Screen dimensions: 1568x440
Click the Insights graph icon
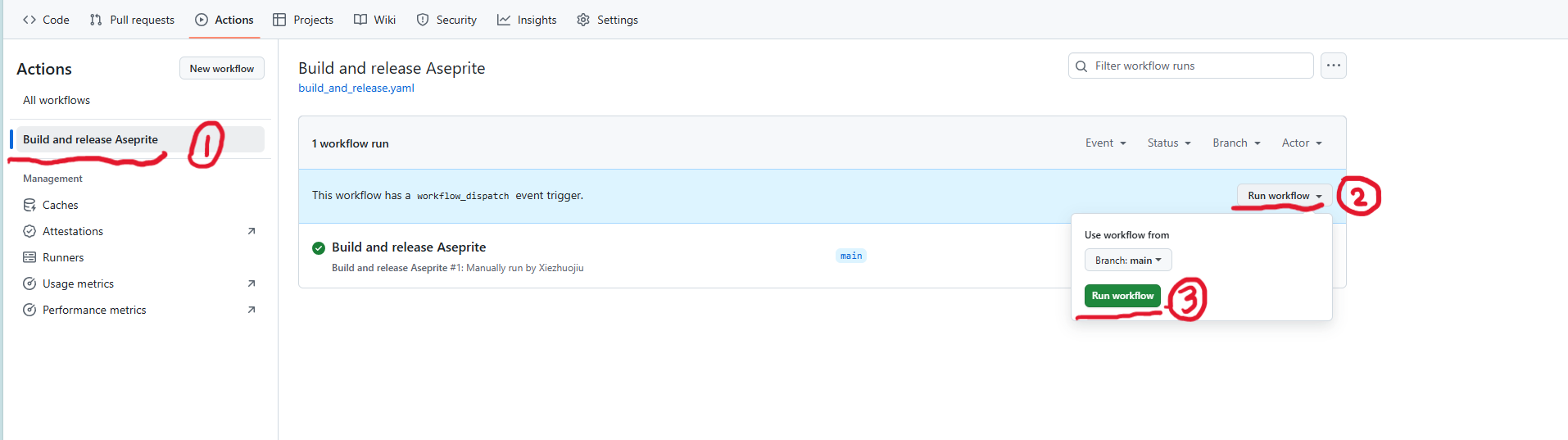[504, 20]
